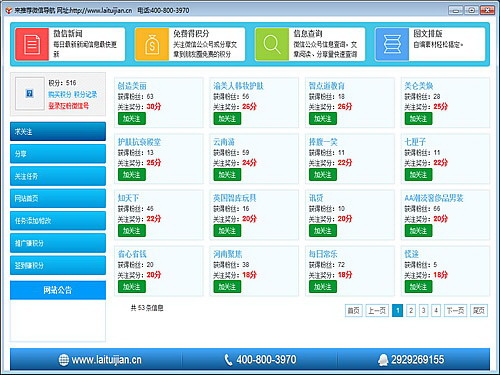Screen dimensions: 500x375
Task: Select the 任务添加/修改 sidebar item
Action: point(58,221)
